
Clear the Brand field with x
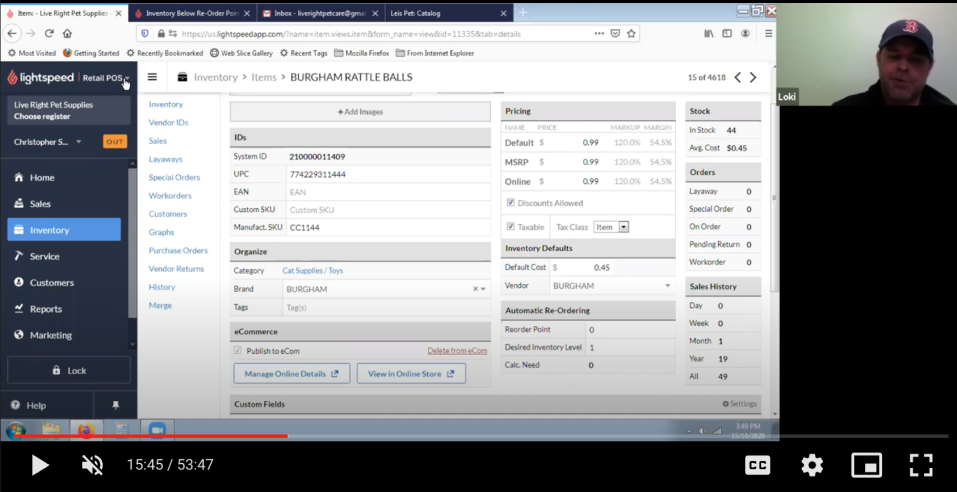[x=475, y=289]
